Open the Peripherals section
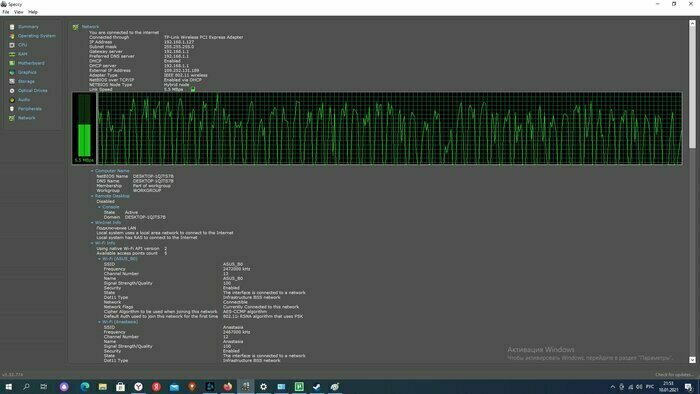 (29, 109)
